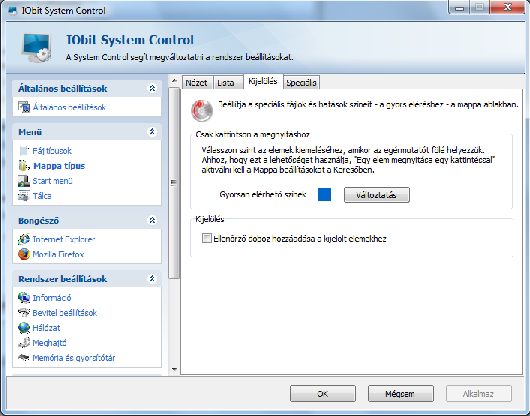Click the Információ system icon
The width and height of the screenshot is (530, 416).
24,297
